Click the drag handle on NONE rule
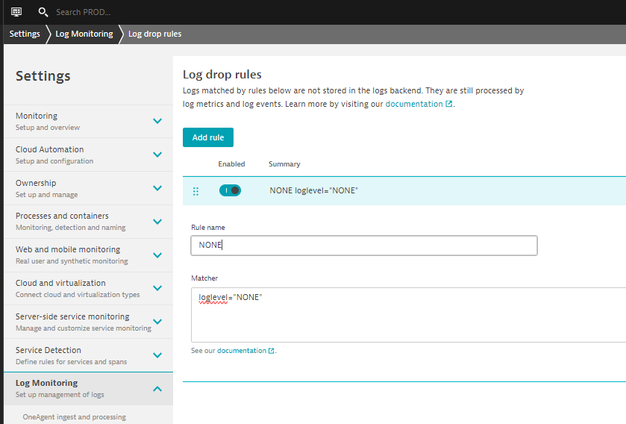Viewport: 626px width, 424px height. 195,190
